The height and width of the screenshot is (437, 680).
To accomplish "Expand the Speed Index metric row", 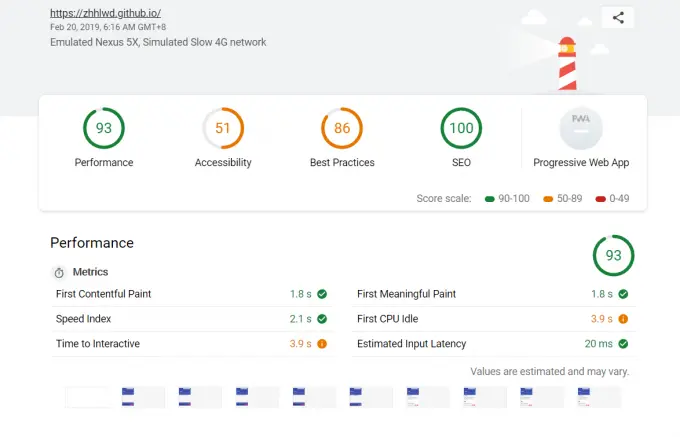I will click(x=192, y=319).
